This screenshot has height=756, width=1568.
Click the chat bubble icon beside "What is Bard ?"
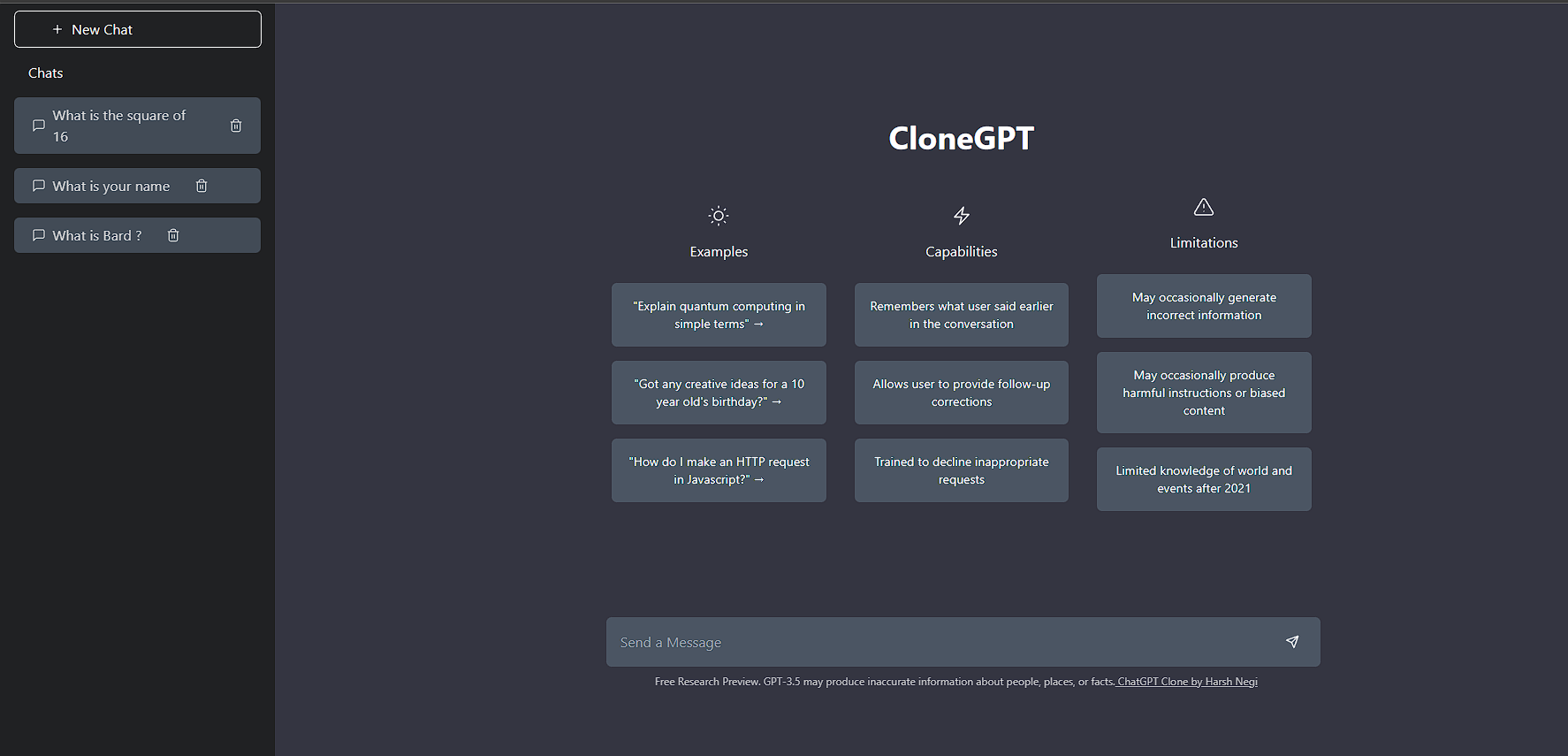(39, 235)
